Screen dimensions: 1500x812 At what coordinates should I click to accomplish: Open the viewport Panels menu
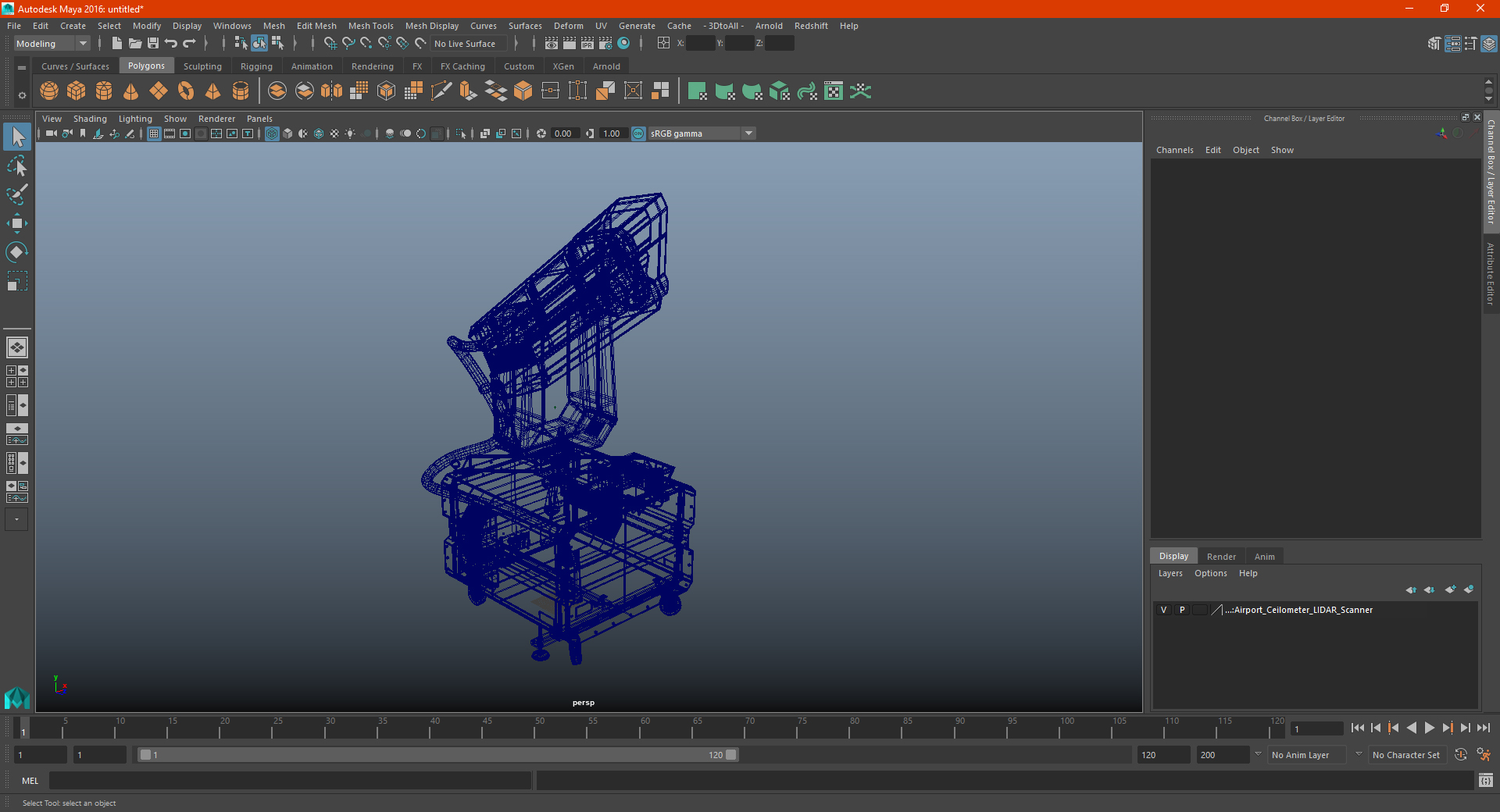pos(259,119)
